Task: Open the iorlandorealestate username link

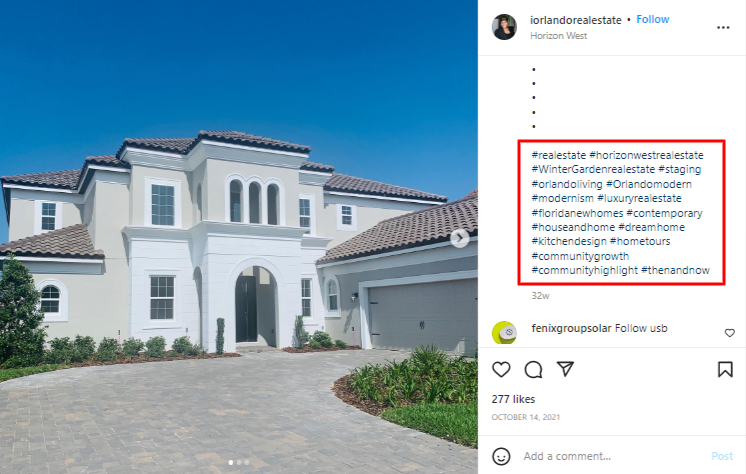Action: [576, 20]
